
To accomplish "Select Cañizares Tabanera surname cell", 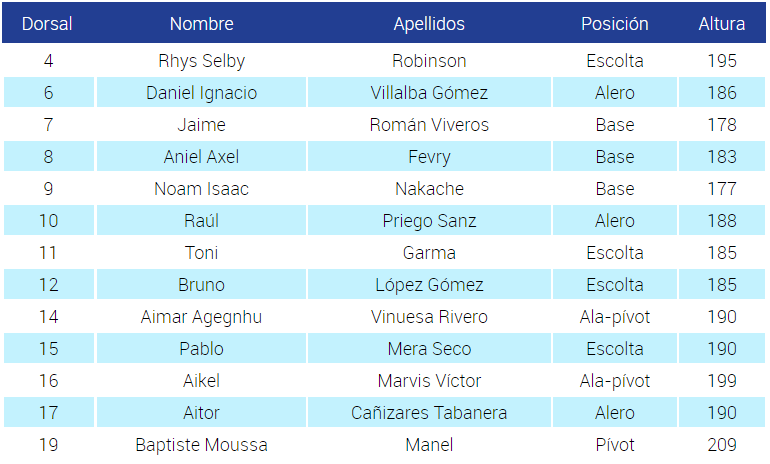I will [429, 412].
